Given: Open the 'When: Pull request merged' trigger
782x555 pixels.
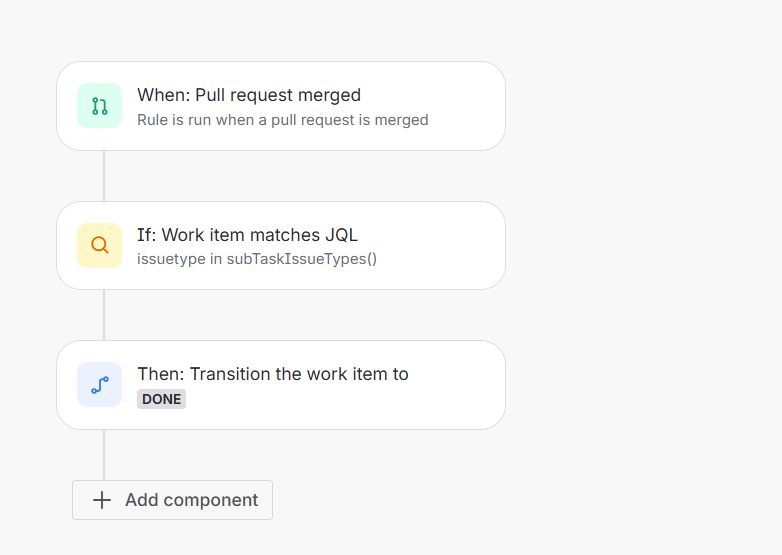Looking at the screenshot, I should [281, 106].
